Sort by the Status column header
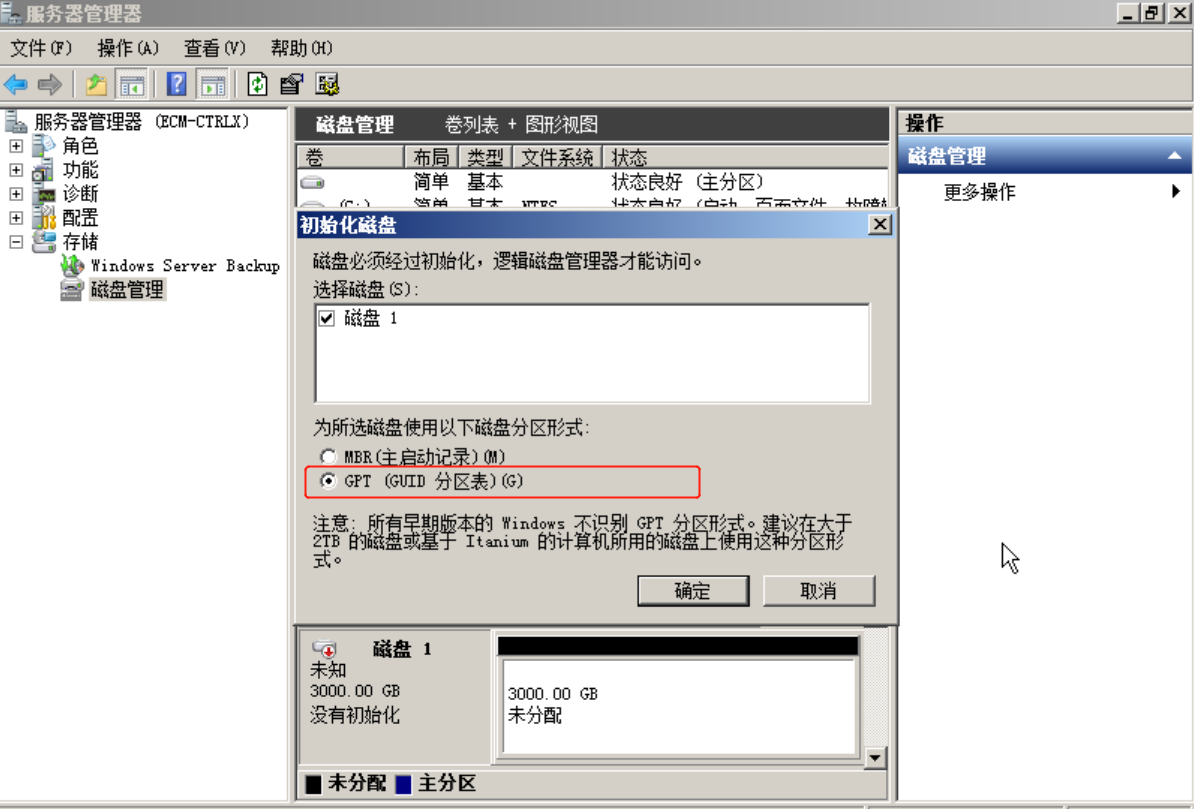Viewport: 1194px width, 809px height. pyautogui.click(x=745, y=157)
